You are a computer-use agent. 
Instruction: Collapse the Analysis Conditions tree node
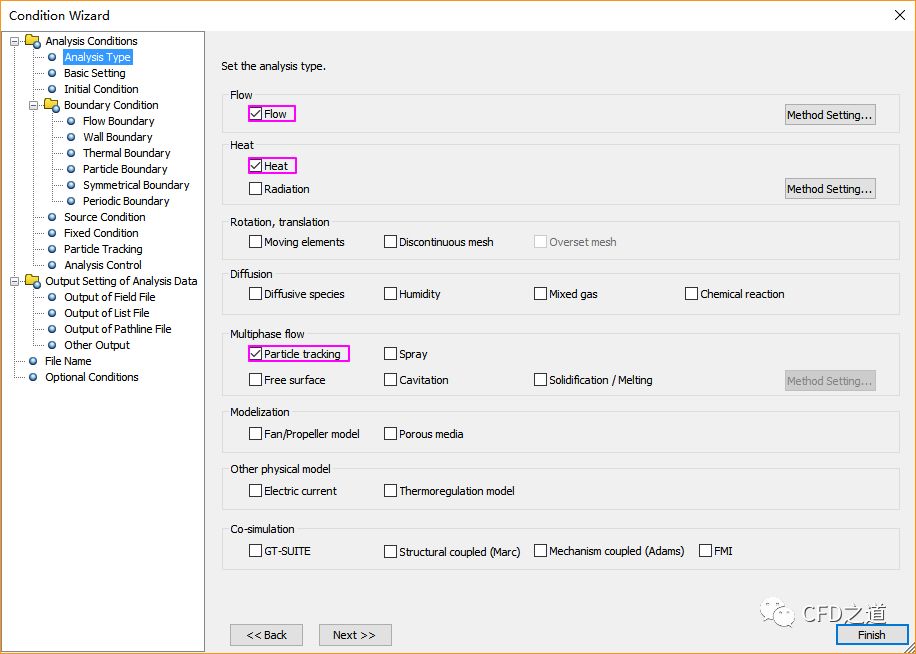[x=14, y=41]
